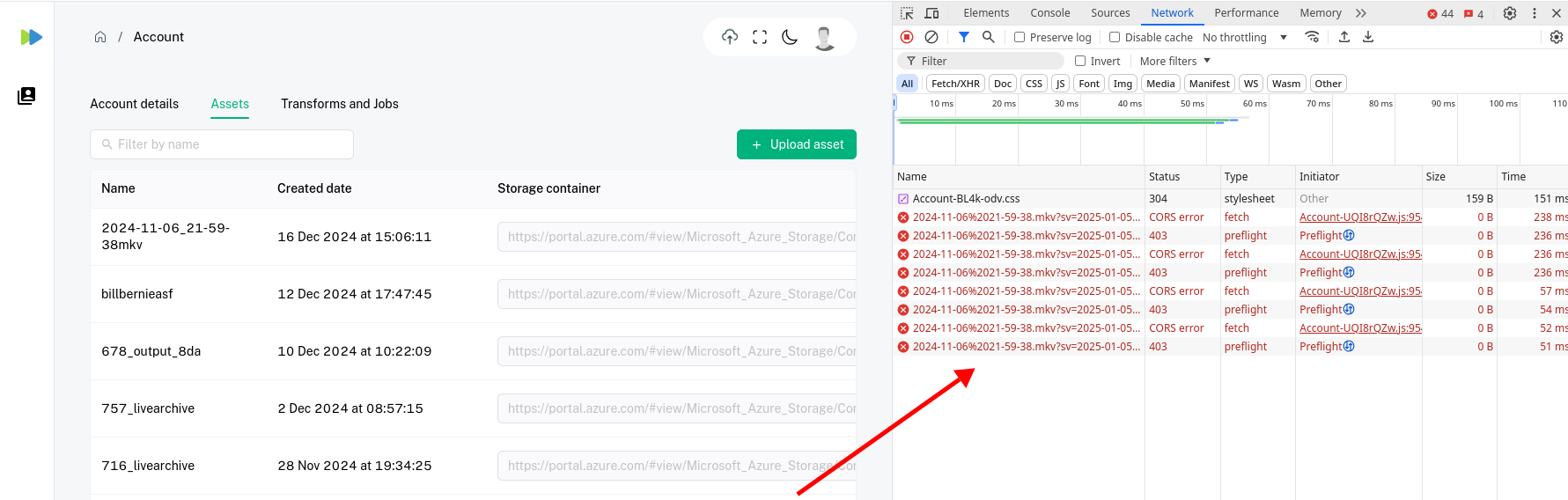
Task: Go to home via breadcrumb house icon
Action: [x=100, y=37]
